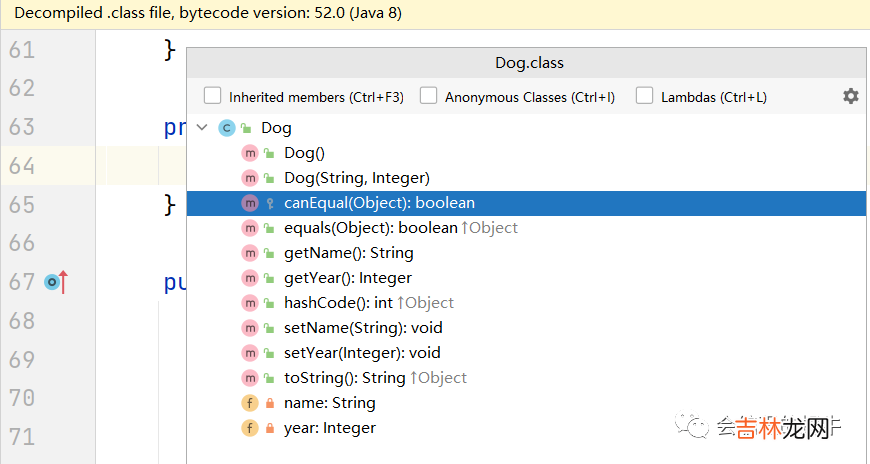
Task: Select canEqual(Object): boolean method
Action: pyautogui.click(x=379, y=203)
